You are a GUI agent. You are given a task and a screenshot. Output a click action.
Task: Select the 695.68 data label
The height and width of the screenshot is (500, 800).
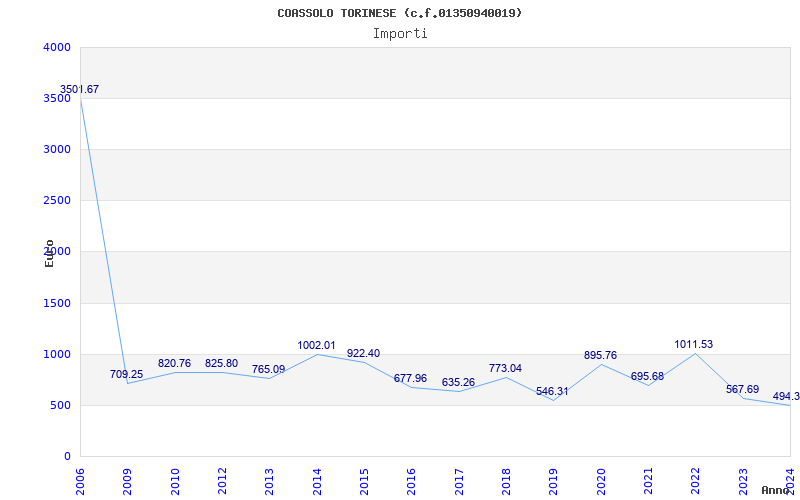(x=647, y=377)
